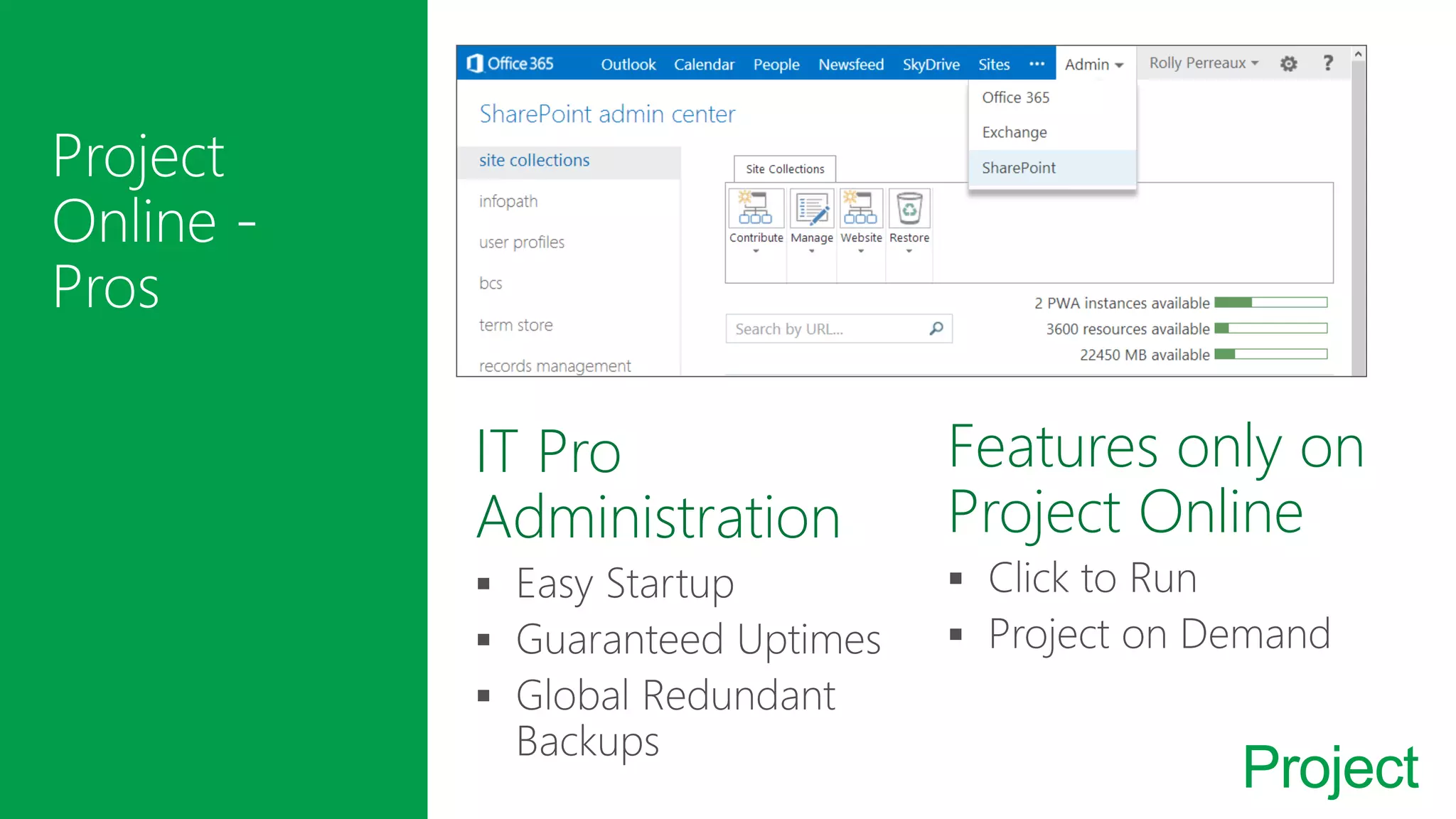
Task: Expand the arrow under Website
Action: (x=861, y=251)
